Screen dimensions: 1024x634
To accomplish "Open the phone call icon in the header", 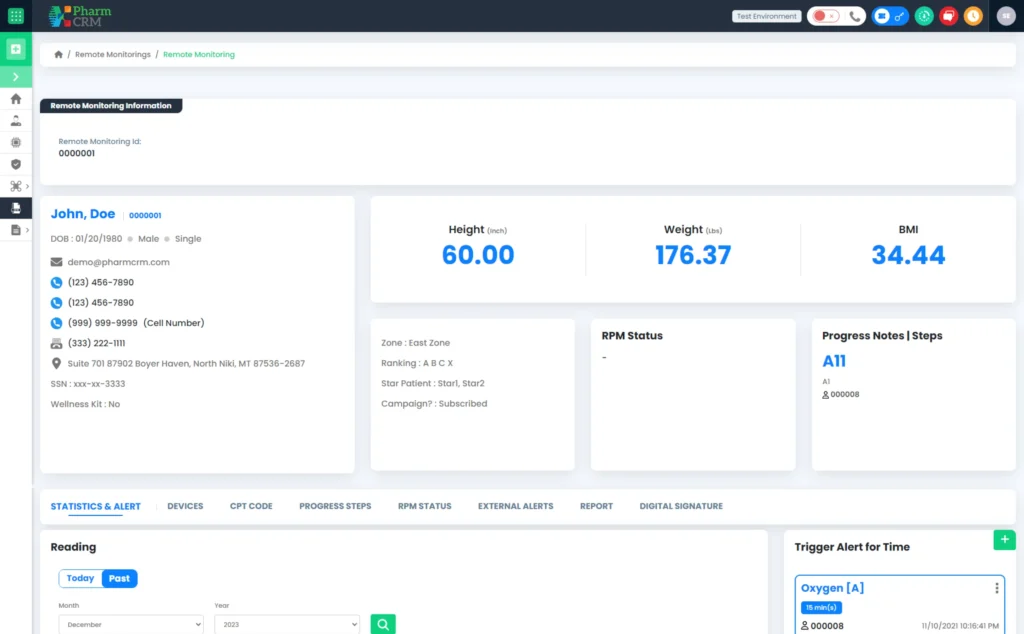I will (x=856, y=16).
